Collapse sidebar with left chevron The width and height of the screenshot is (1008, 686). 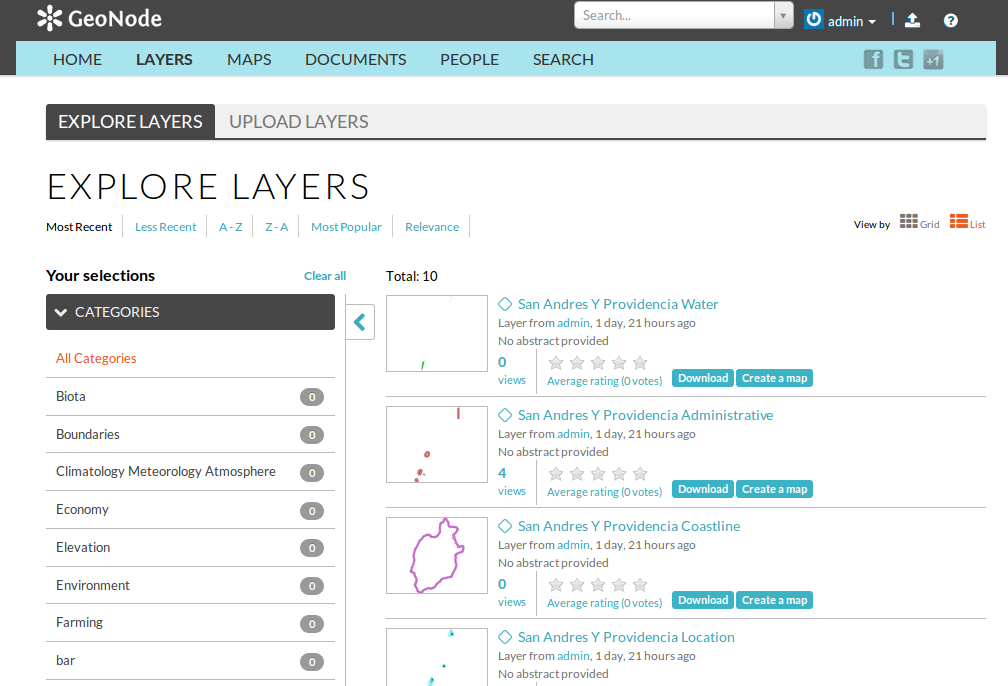(360, 322)
